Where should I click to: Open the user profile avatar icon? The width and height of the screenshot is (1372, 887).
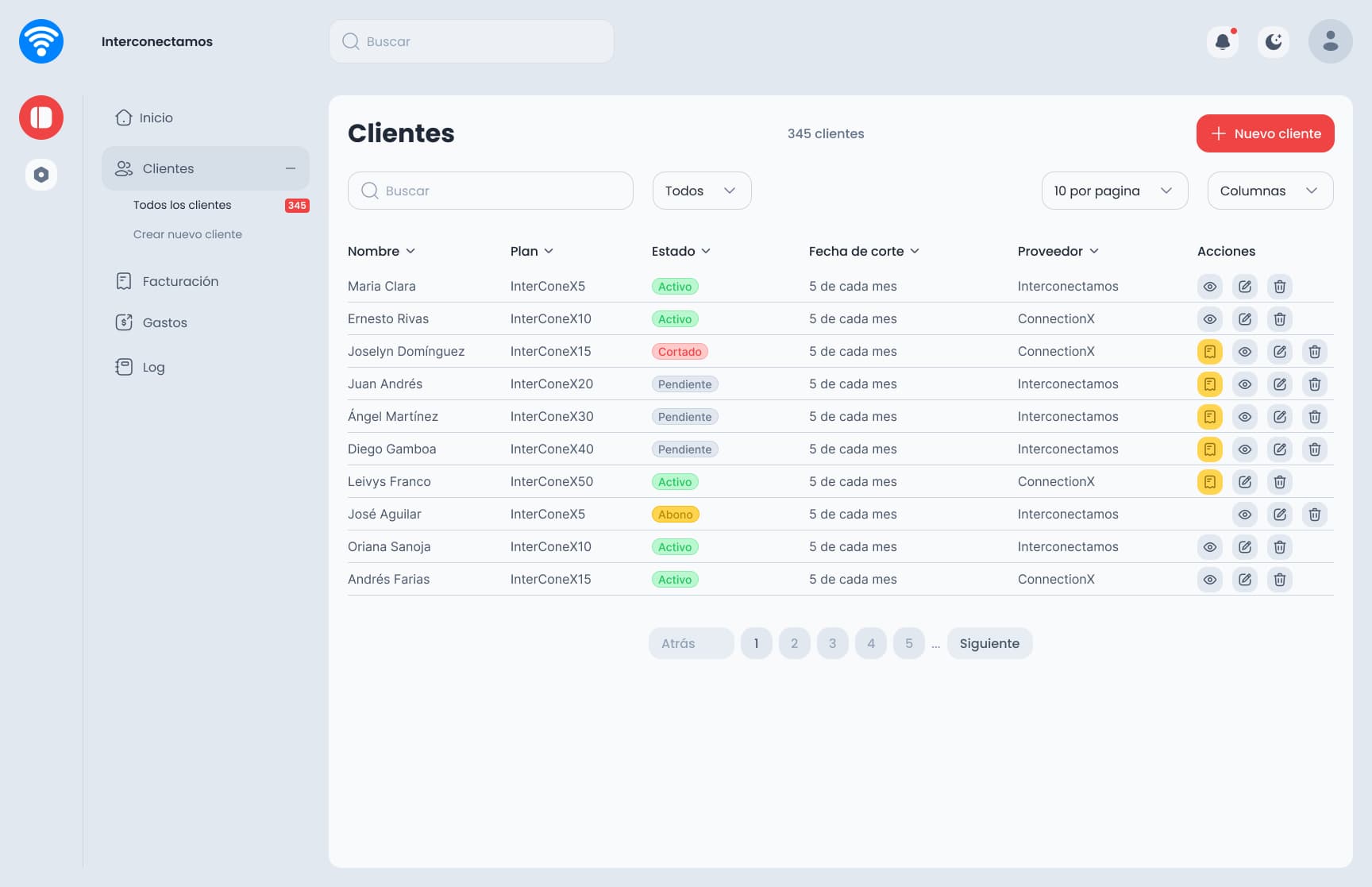[1330, 41]
